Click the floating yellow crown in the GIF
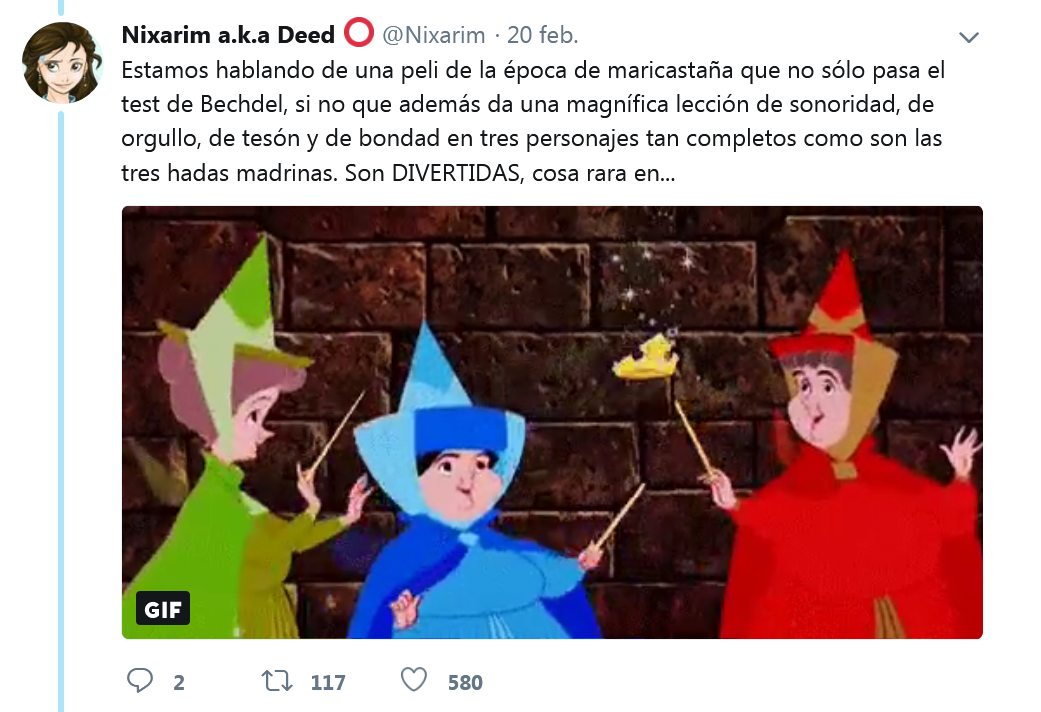The image size is (1041, 712). tap(646, 357)
